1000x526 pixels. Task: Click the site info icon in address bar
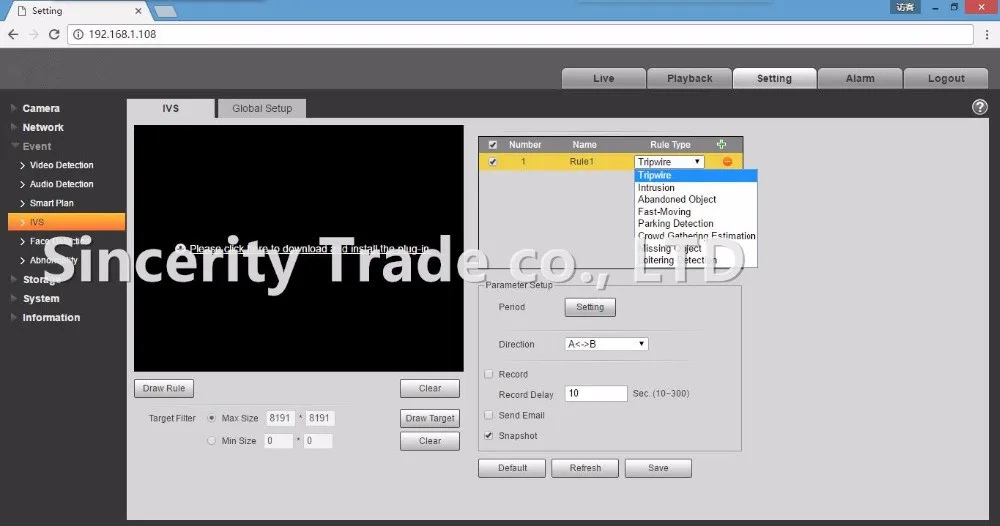pyautogui.click(x=78, y=34)
